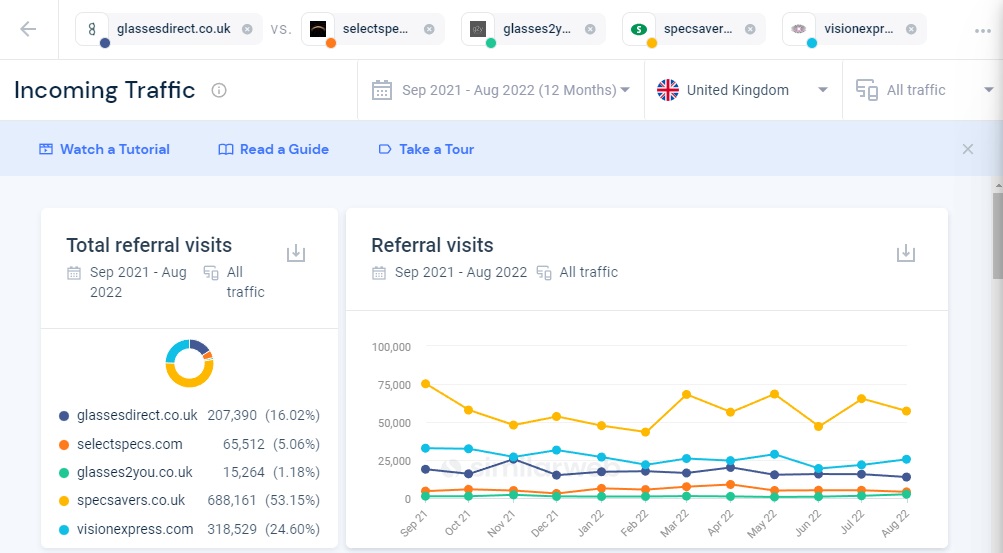Click the calendar icon in Total referral visits card
The width and height of the screenshot is (1003, 553).
coord(74,273)
